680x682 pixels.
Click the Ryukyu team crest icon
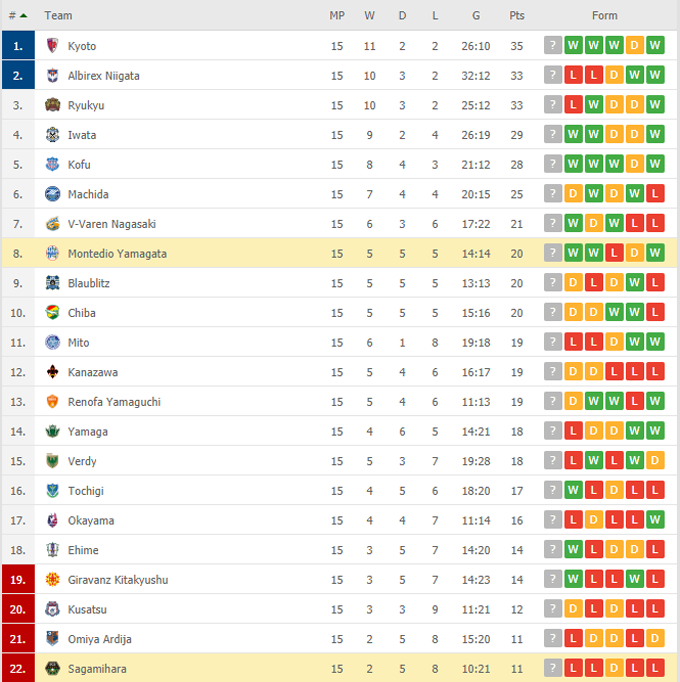53,105
